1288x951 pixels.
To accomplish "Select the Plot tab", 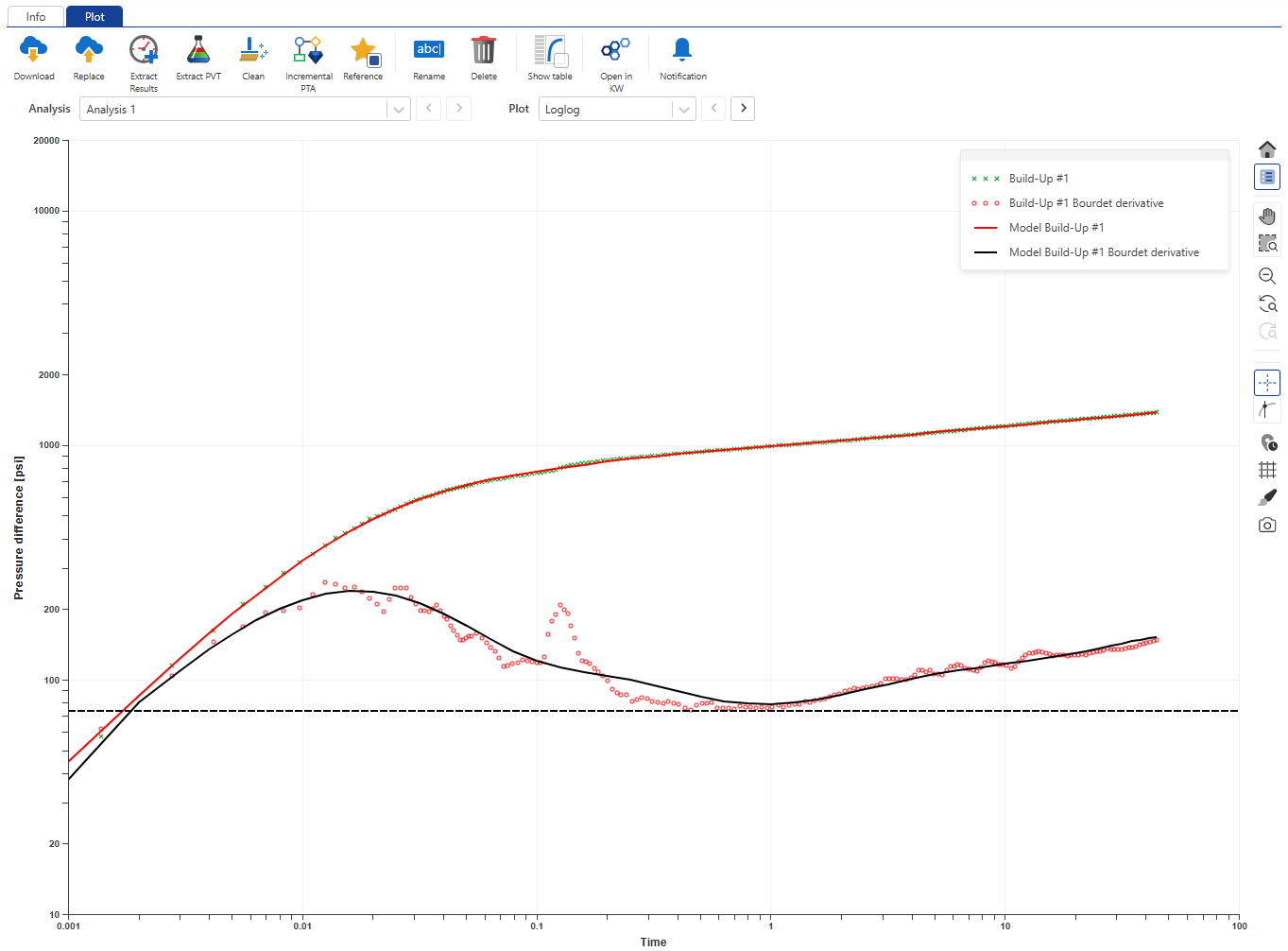I will tap(94, 17).
